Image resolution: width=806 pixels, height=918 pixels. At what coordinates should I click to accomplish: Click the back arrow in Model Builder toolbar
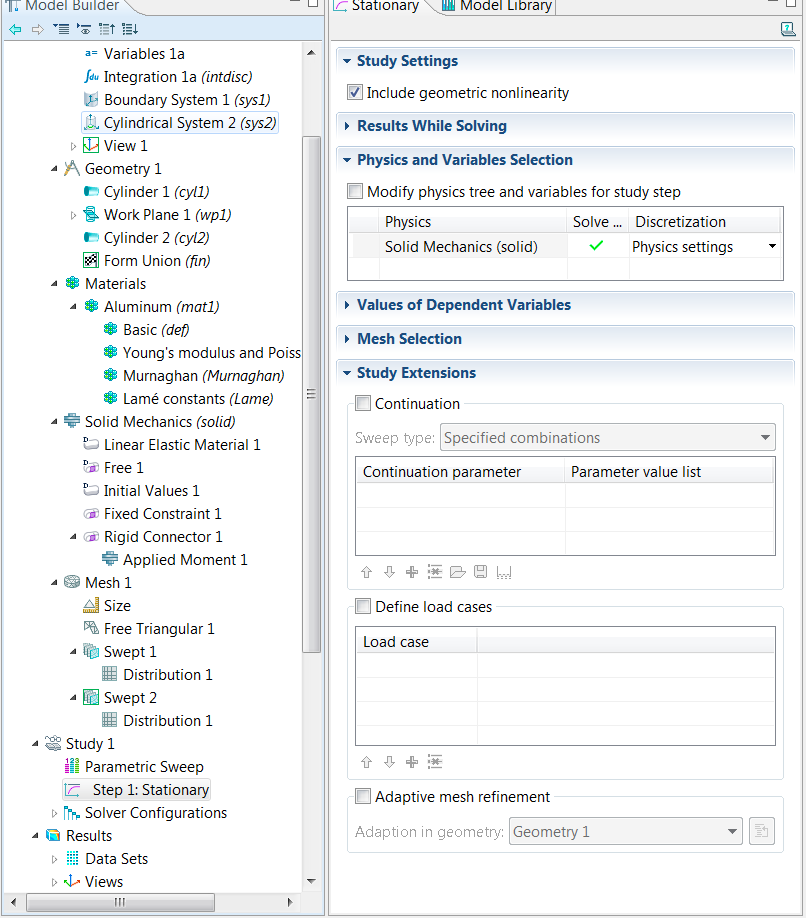[15, 29]
